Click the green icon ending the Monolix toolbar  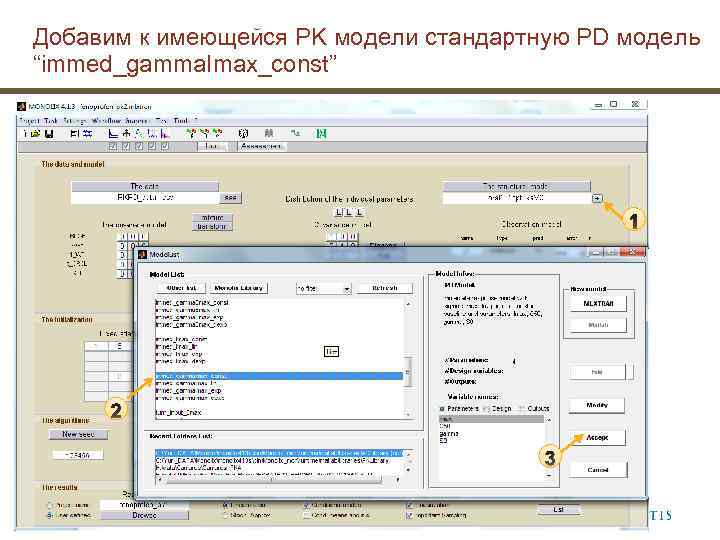pos(321,134)
